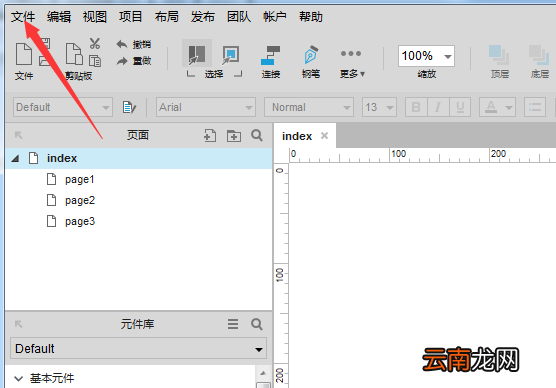556x388 pixels.
Task: Click the page icon beside index row
Action: pos(34,158)
